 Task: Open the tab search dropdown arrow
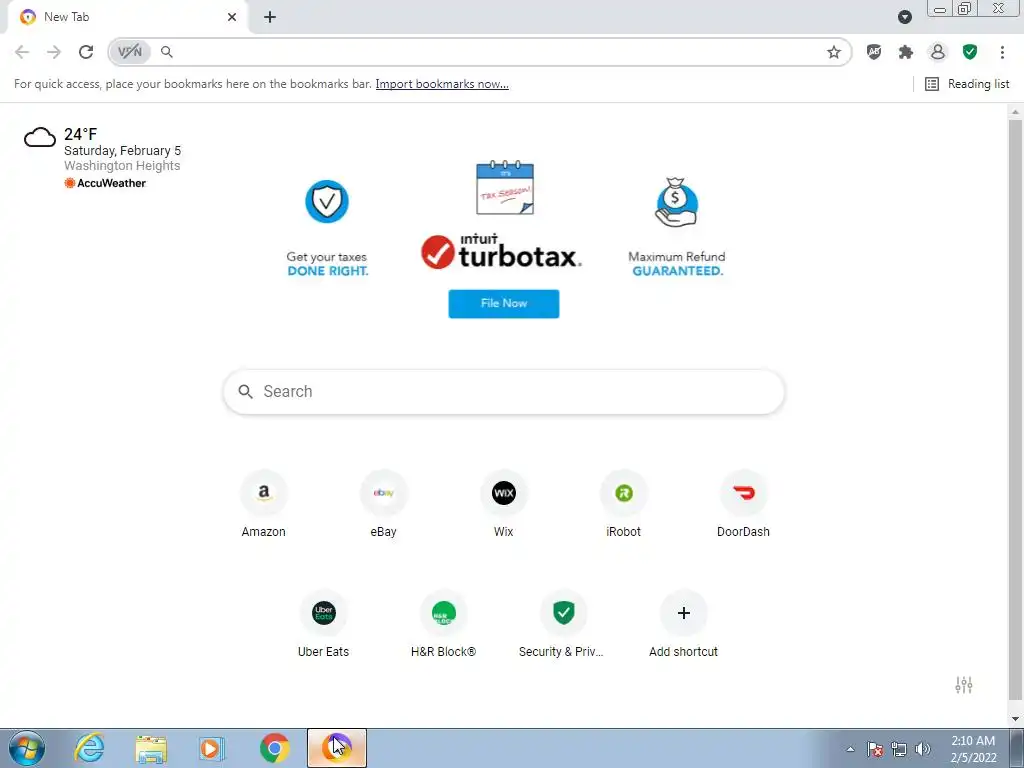tap(904, 17)
